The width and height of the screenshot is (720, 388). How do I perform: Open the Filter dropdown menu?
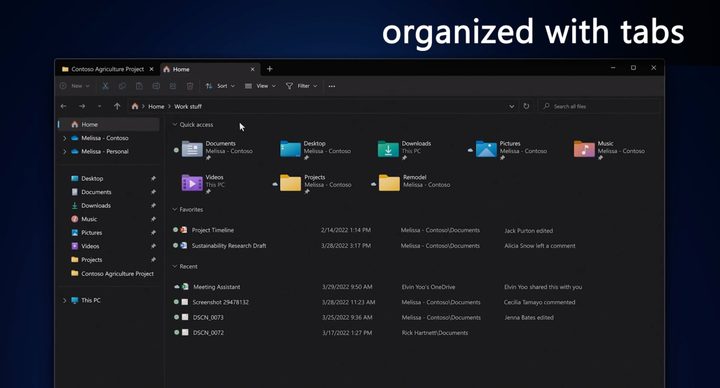tap(301, 86)
